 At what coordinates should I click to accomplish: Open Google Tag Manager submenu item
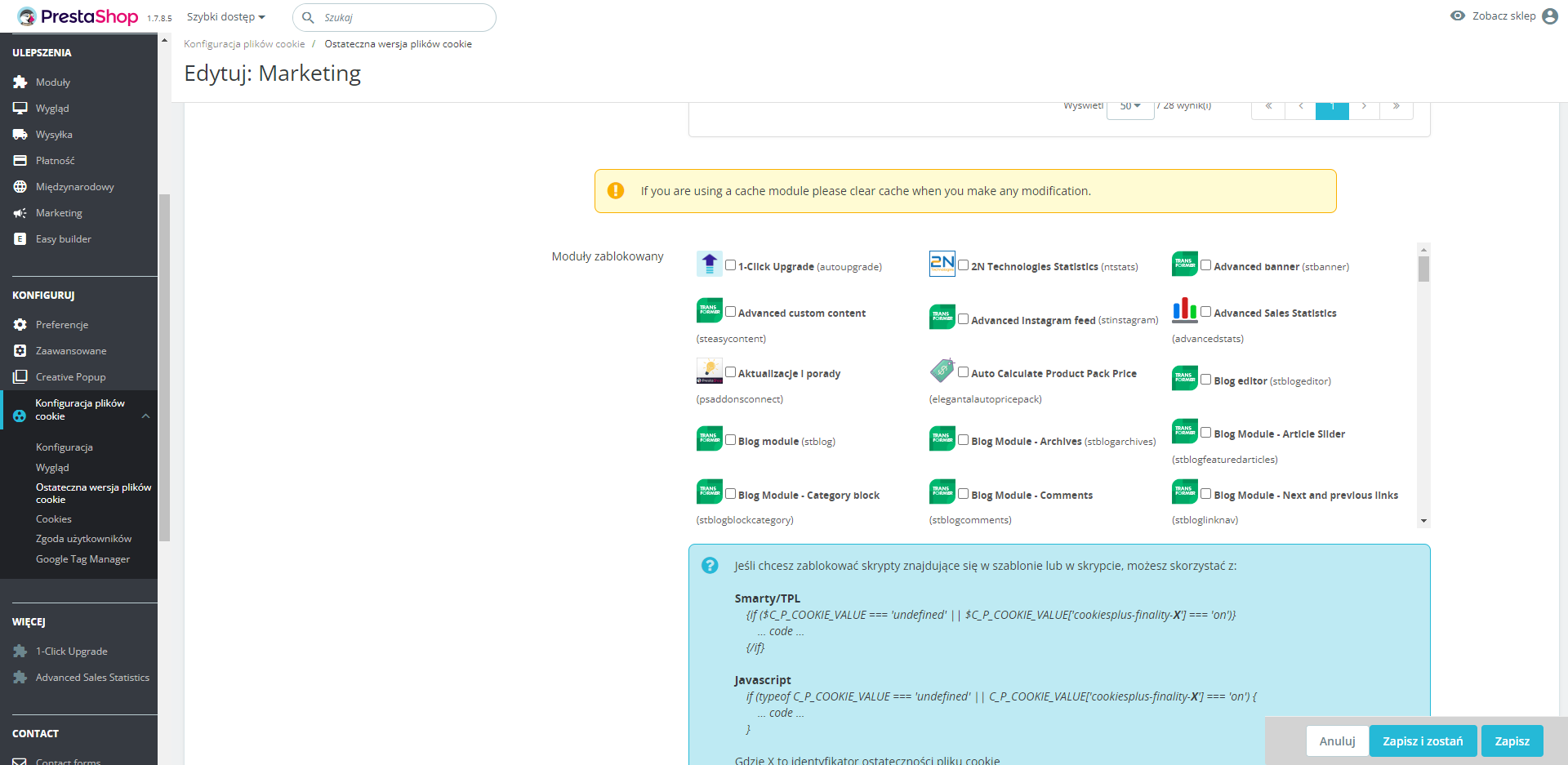[x=82, y=559]
